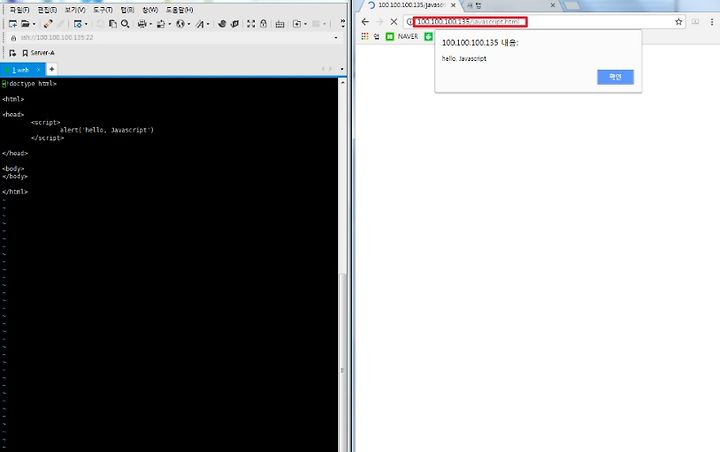Viewport: 720px width, 452px height.
Task: Open the 탭(B) menu in Xshell
Action: click(x=127, y=10)
